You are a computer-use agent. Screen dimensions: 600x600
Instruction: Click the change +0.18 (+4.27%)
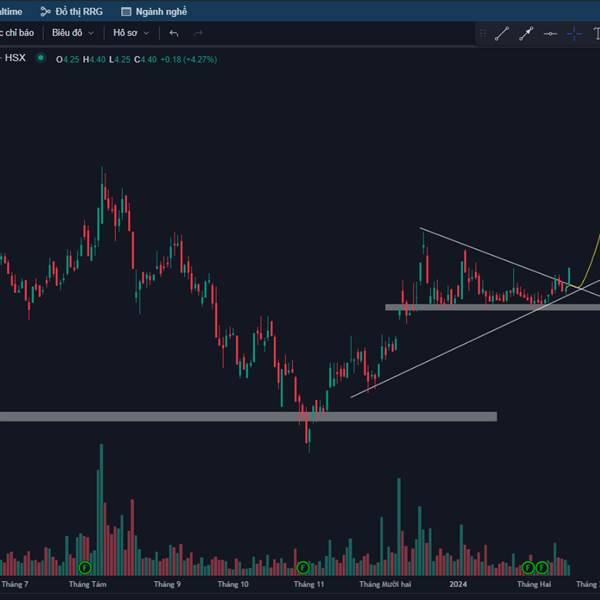(x=189, y=60)
